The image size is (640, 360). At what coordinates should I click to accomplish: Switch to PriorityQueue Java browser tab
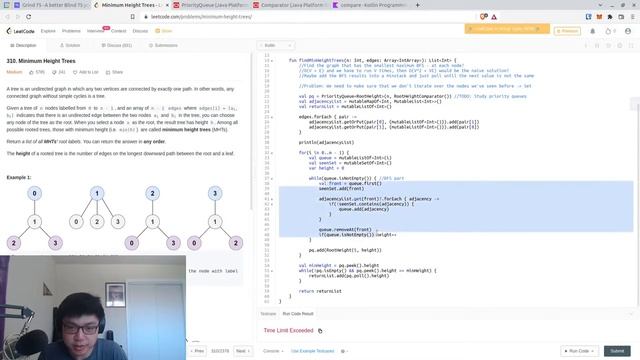click(210, 5)
